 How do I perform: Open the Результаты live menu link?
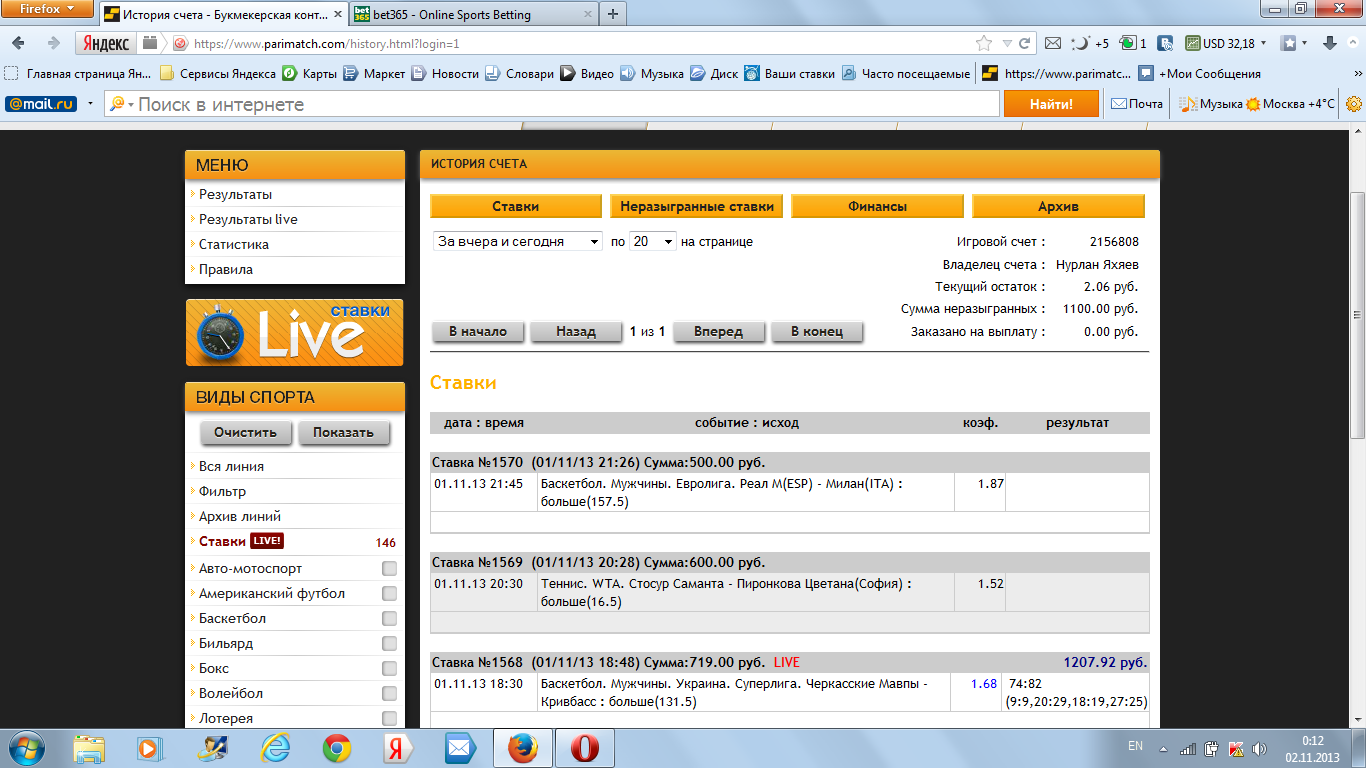(248, 220)
